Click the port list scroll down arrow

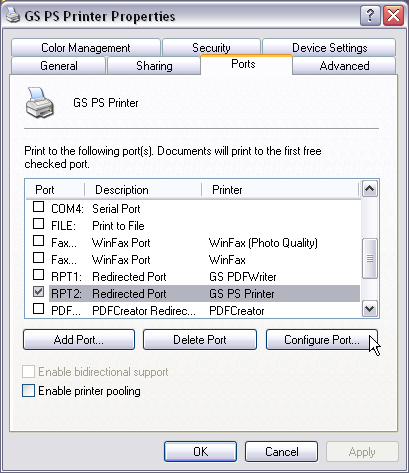(370, 309)
